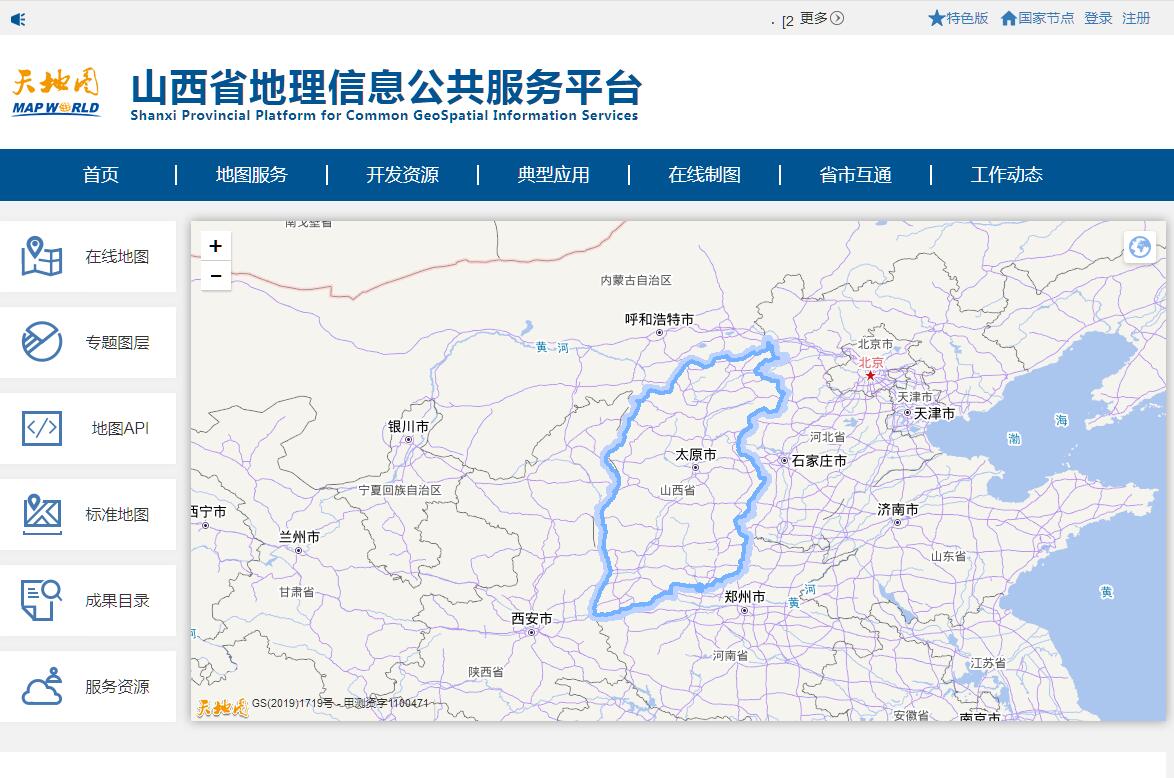Select the 专题图层 thematic layer icon
Viewport: 1174px width, 778px height.
pyautogui.click(x=42, y=342)
